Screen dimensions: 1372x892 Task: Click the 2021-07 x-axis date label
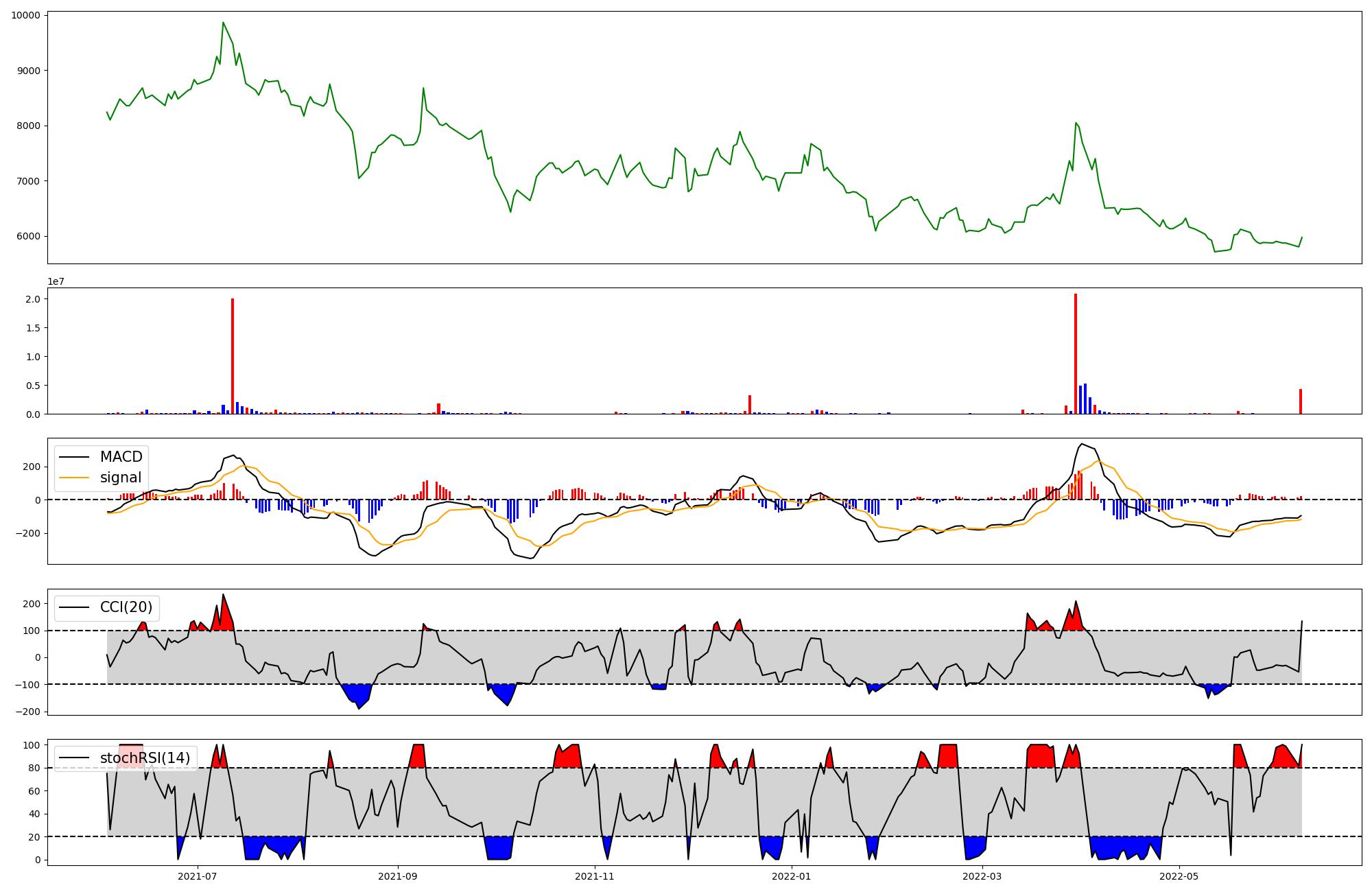(x=198, y=876)
